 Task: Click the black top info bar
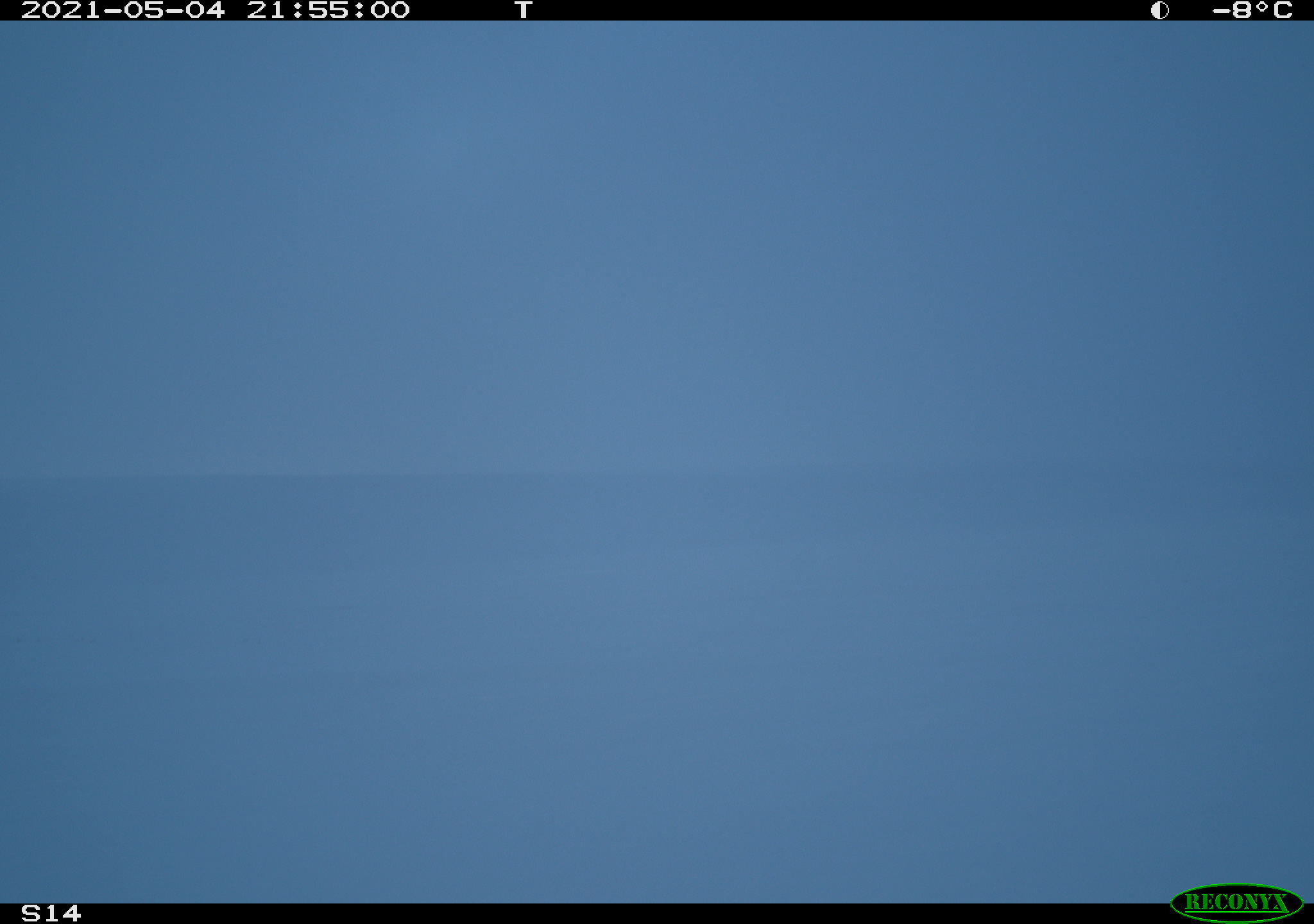click(657, 10)
